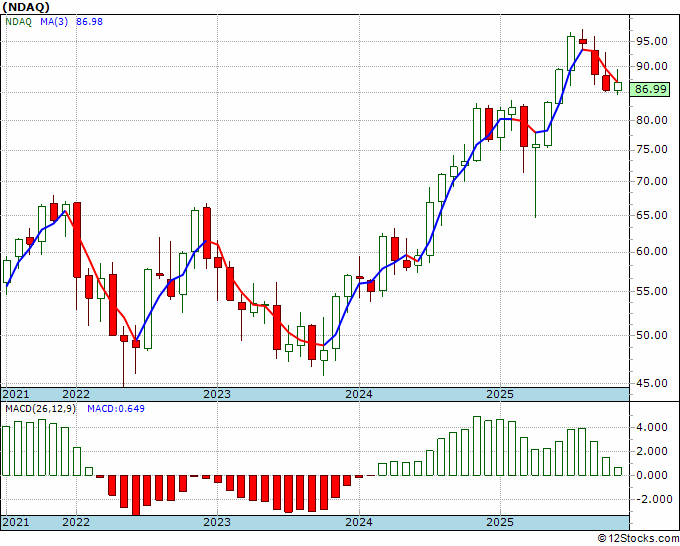Screen dimensions: 680x546
Task: Select the MA(3) legend label
Action: [54, 22]
